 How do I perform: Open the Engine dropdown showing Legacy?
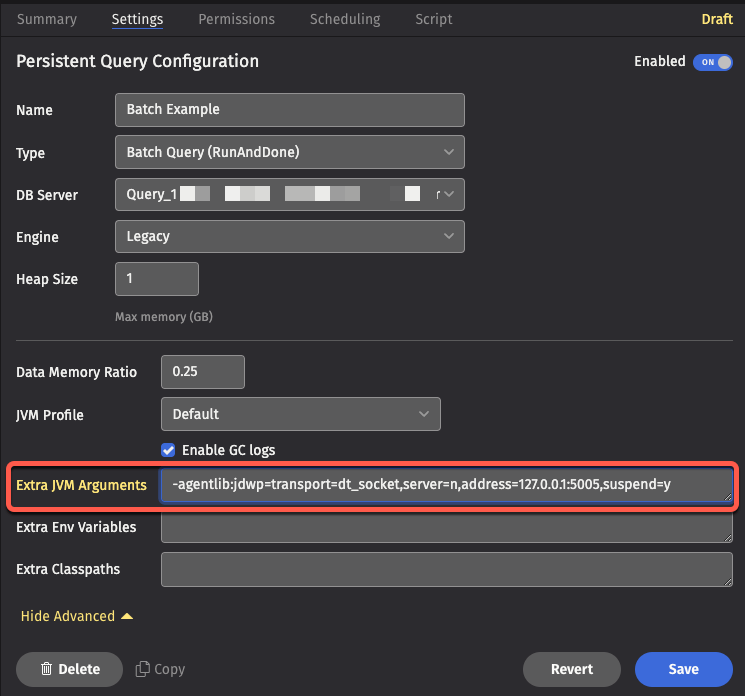coord(290,237)
